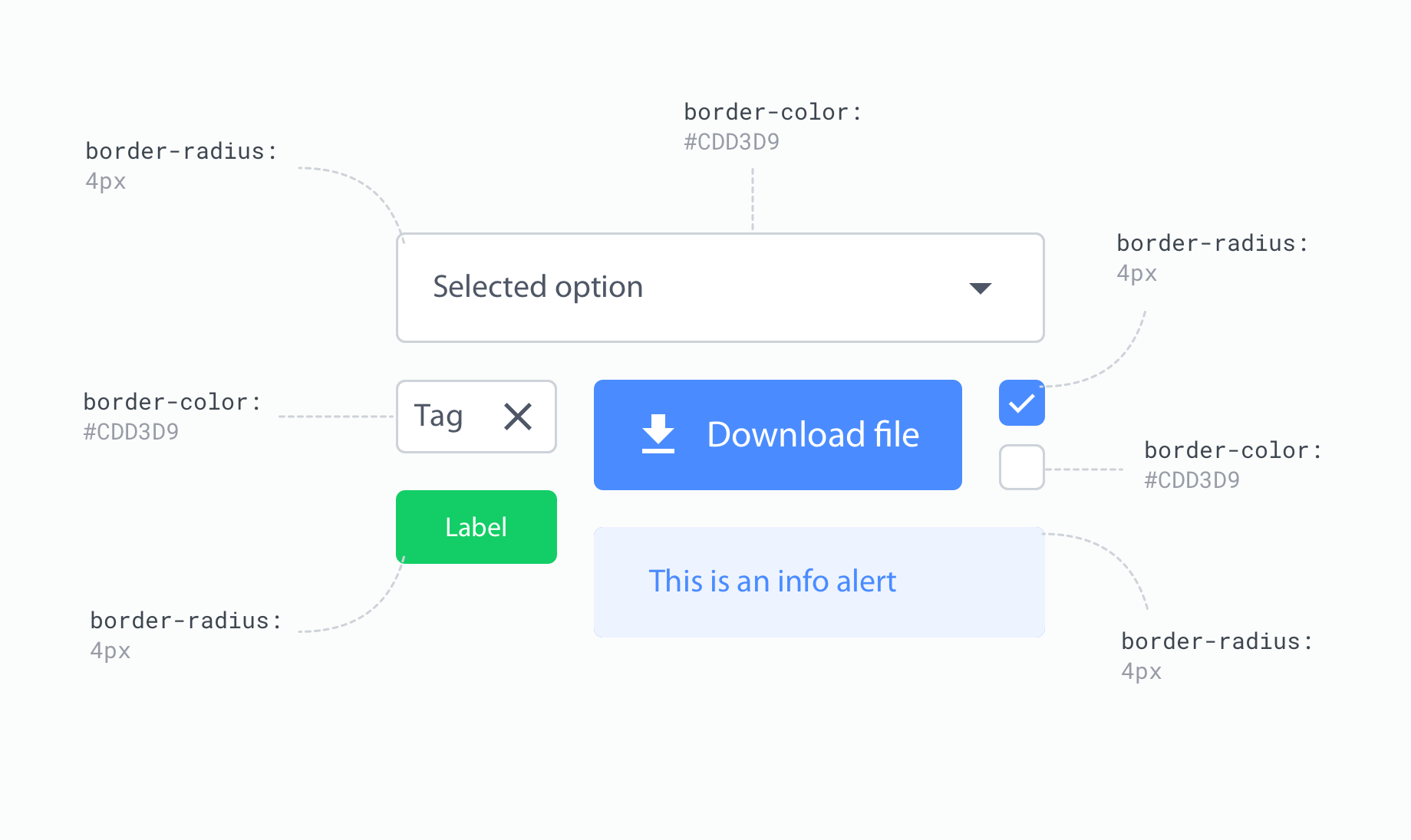This screenshot has width=1411, height=840.
Task: Click the download arrow icon on Download file button
Action: click(658, 434)
